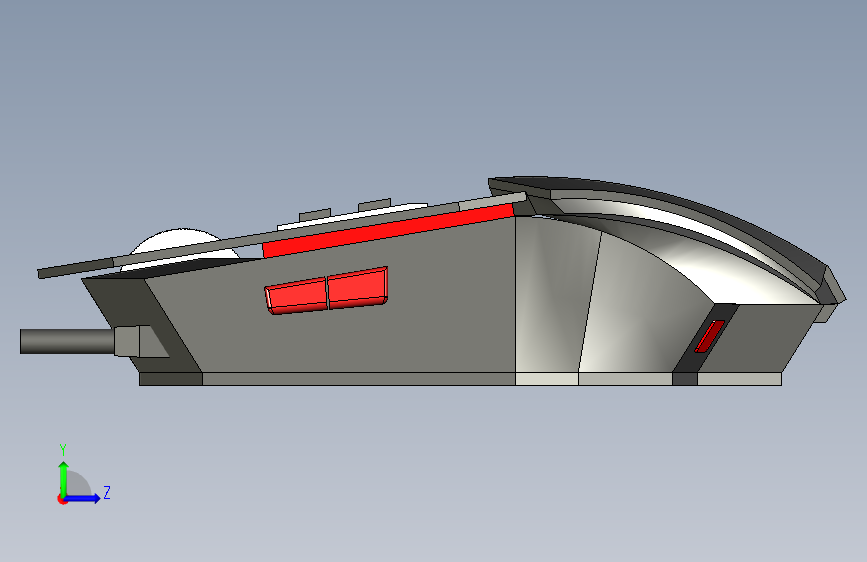The width and height of the screenshot is (867, 562).
Task: Select the left red side button of the pair
Action: (297, 296)
